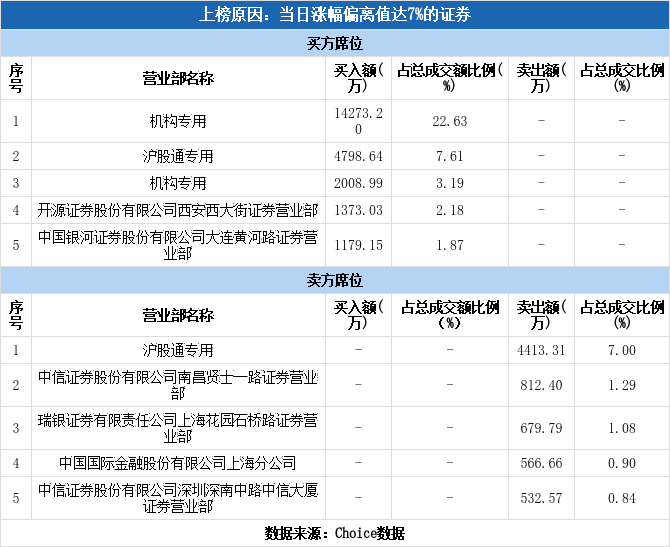Click ratio value 22.63
This screenshot has width=670, height=547.
point(450,121)
